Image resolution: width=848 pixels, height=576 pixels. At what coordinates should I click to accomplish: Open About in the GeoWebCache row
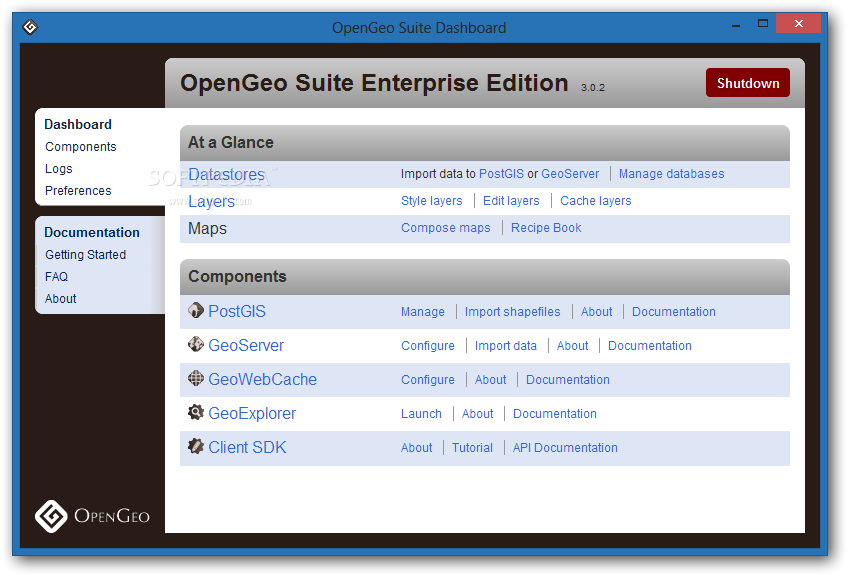tap(491, 380)
